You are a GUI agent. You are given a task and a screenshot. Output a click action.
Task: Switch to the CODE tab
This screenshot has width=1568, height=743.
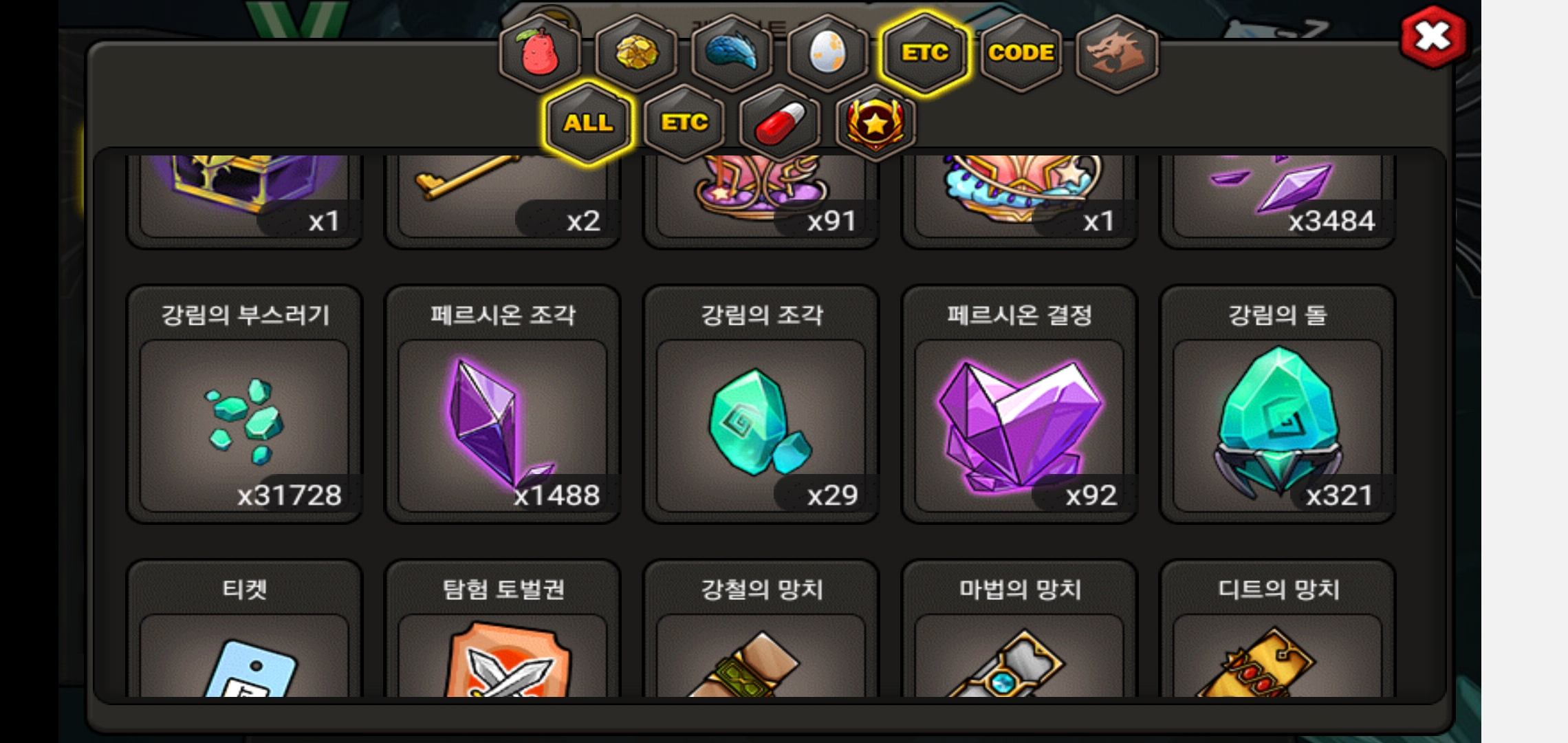click(1021, 53)
